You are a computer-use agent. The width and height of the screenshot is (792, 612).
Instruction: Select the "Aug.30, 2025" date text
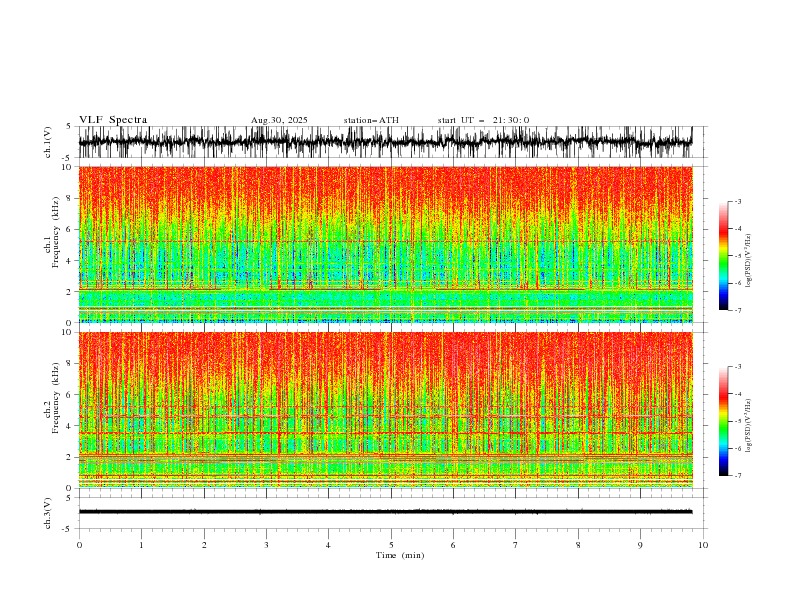pos(279,120)
